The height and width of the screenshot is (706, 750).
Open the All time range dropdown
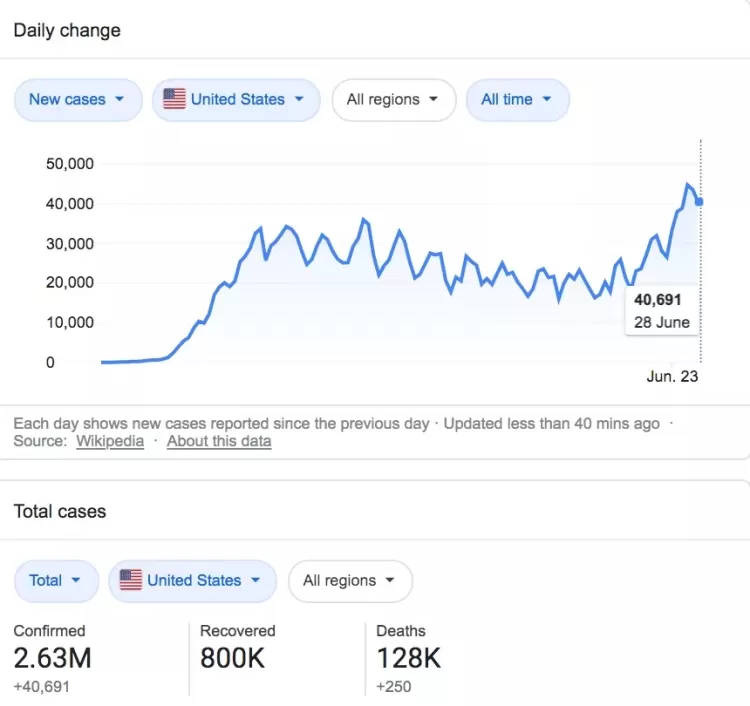(x=518, y=99)
